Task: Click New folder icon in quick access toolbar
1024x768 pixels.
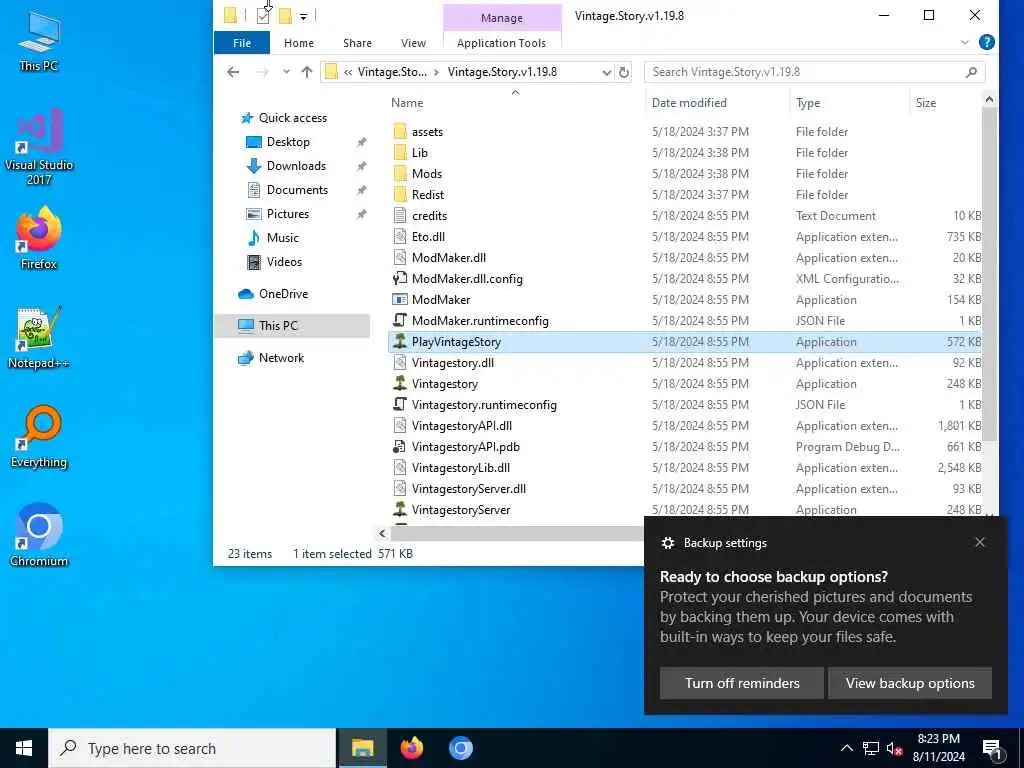Action: coord(285,15)
